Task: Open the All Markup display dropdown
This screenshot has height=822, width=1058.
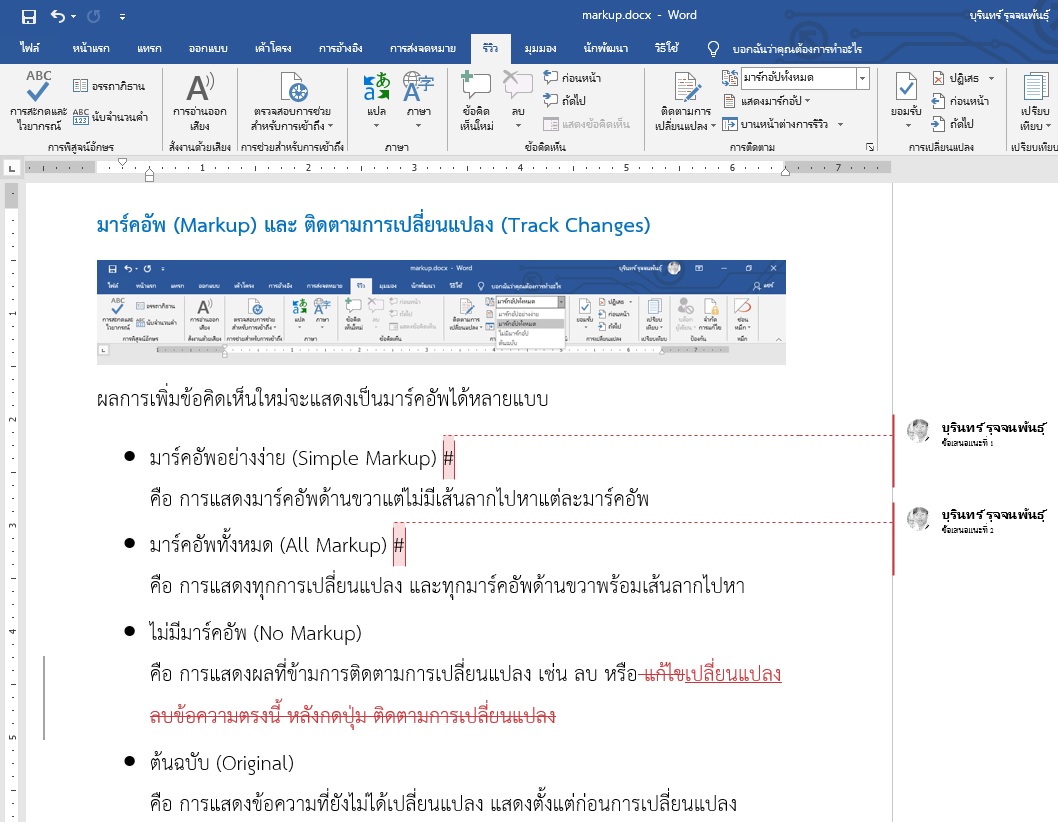Action: tap(862, 78)
